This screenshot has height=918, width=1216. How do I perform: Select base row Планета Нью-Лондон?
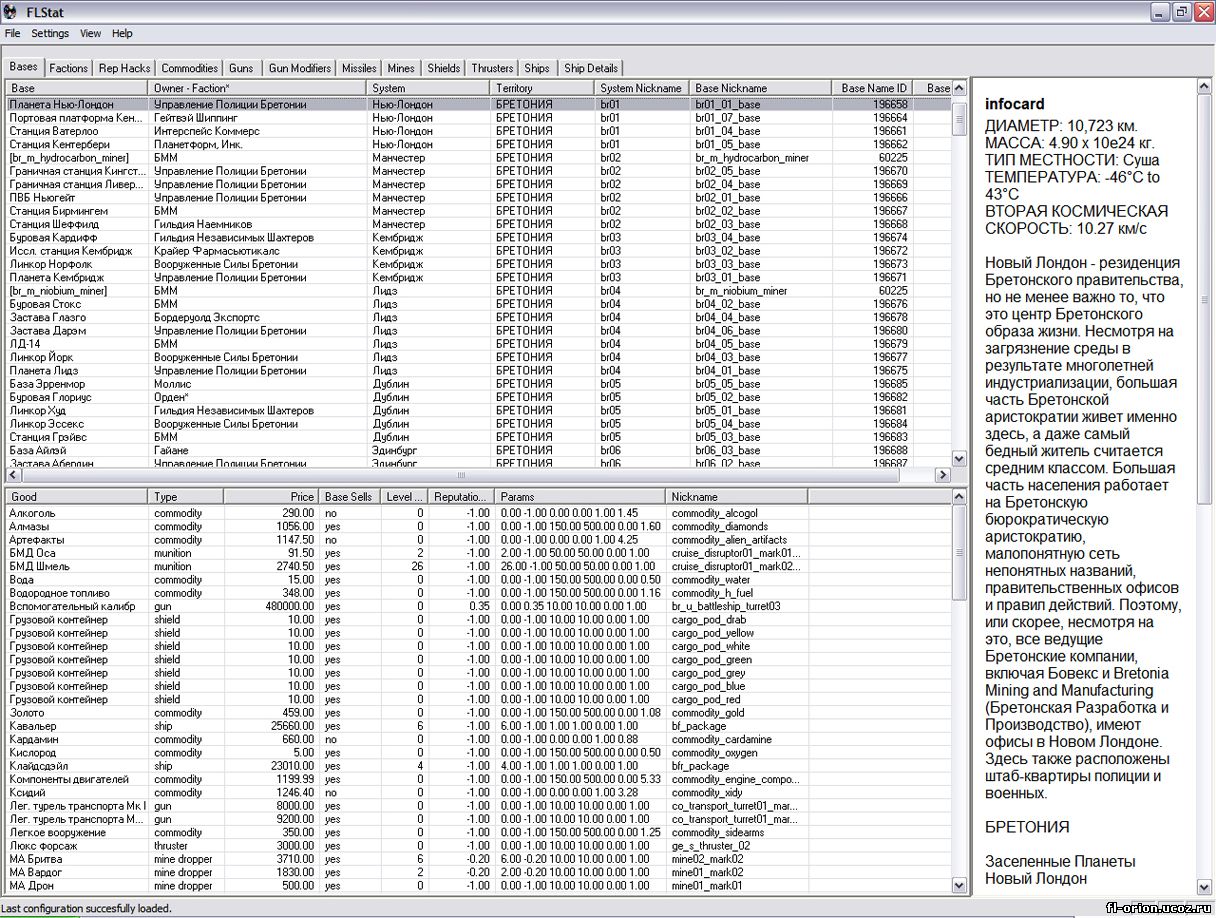[478, 104]
